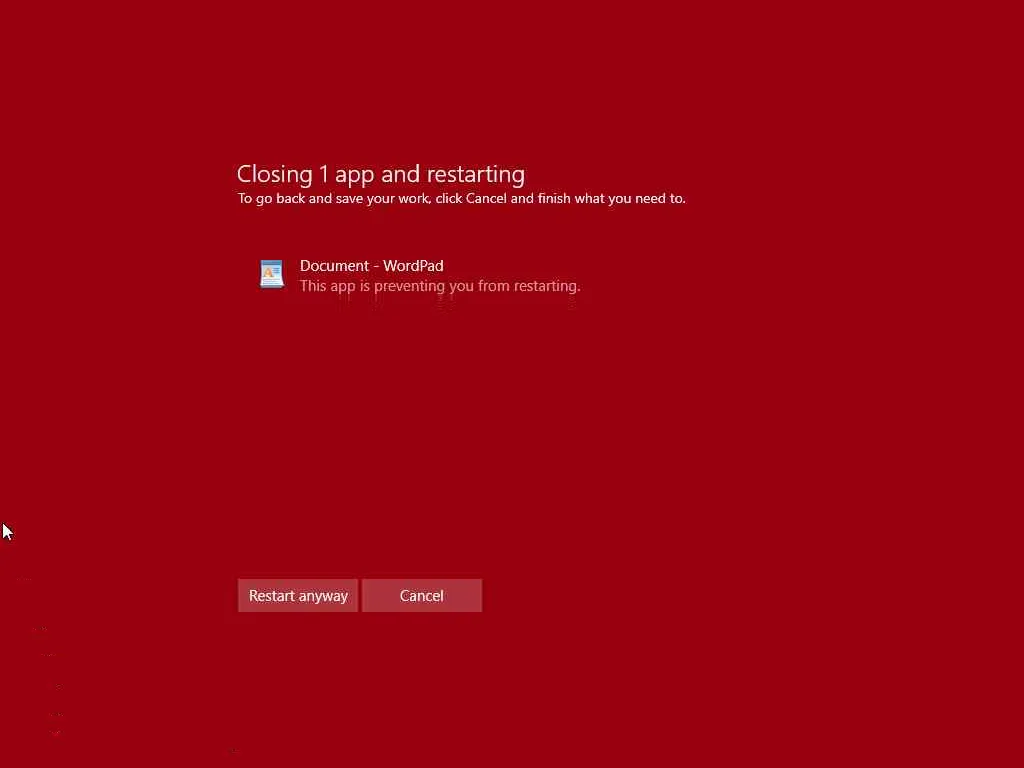Click the 'Closing 1 app and restarting' heading

pos(381,174)
